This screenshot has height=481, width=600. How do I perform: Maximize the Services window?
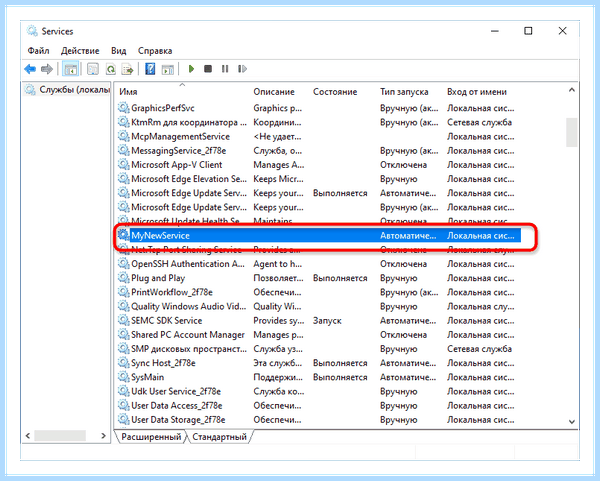tap(528, 31)
